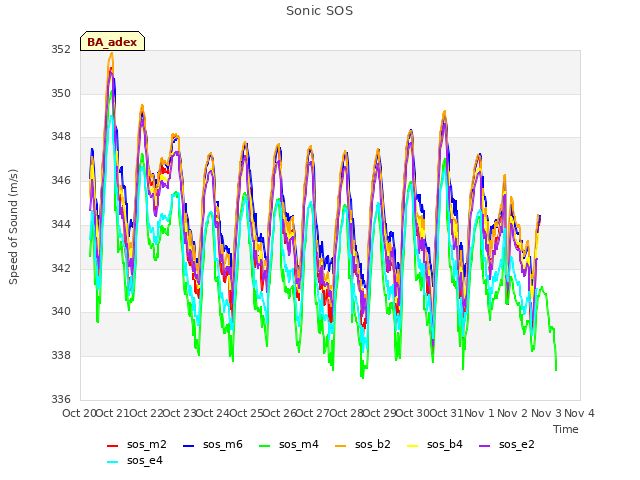Click the 344 y-axis tick label
This screenshot has width=640, height=480.
(61, 224)
